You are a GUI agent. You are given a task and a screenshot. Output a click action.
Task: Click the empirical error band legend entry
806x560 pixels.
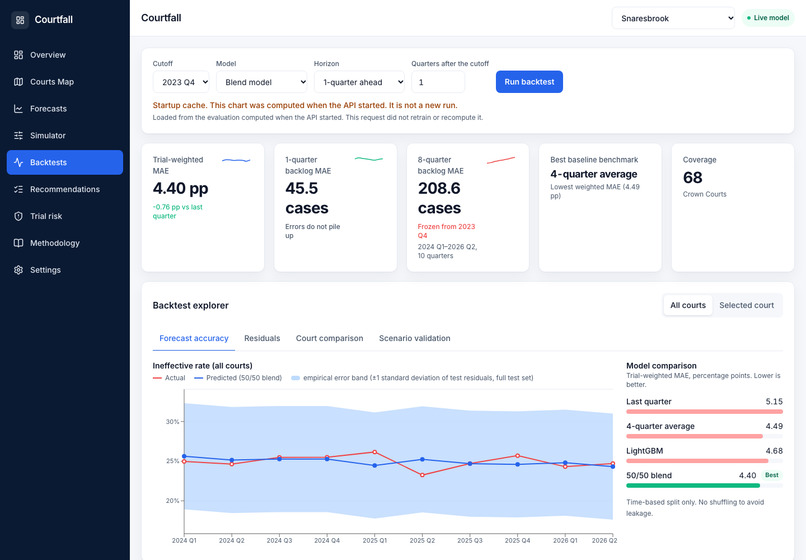[x=412, y=378]
